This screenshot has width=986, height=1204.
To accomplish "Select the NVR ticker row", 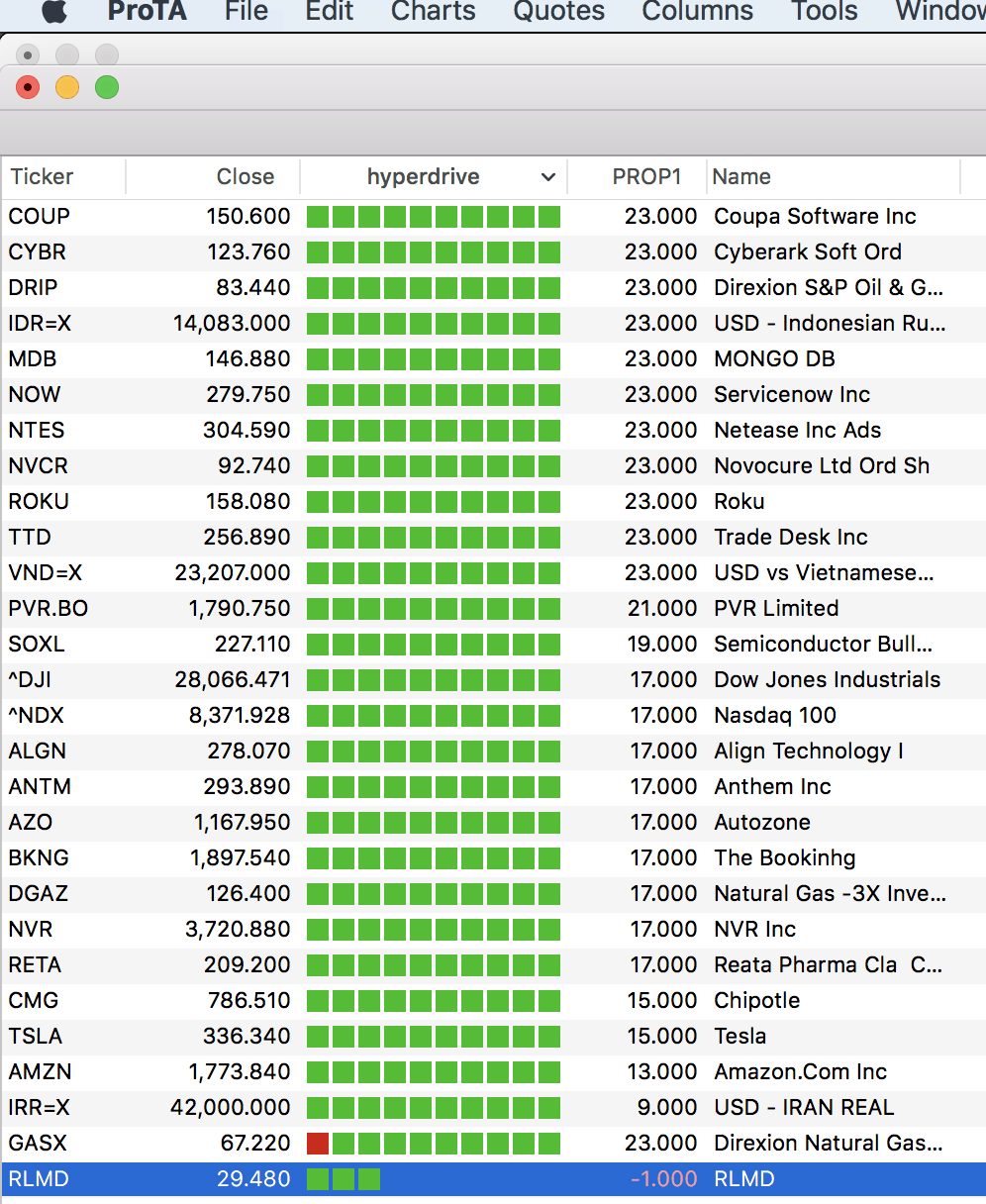I will coord(493,930).
